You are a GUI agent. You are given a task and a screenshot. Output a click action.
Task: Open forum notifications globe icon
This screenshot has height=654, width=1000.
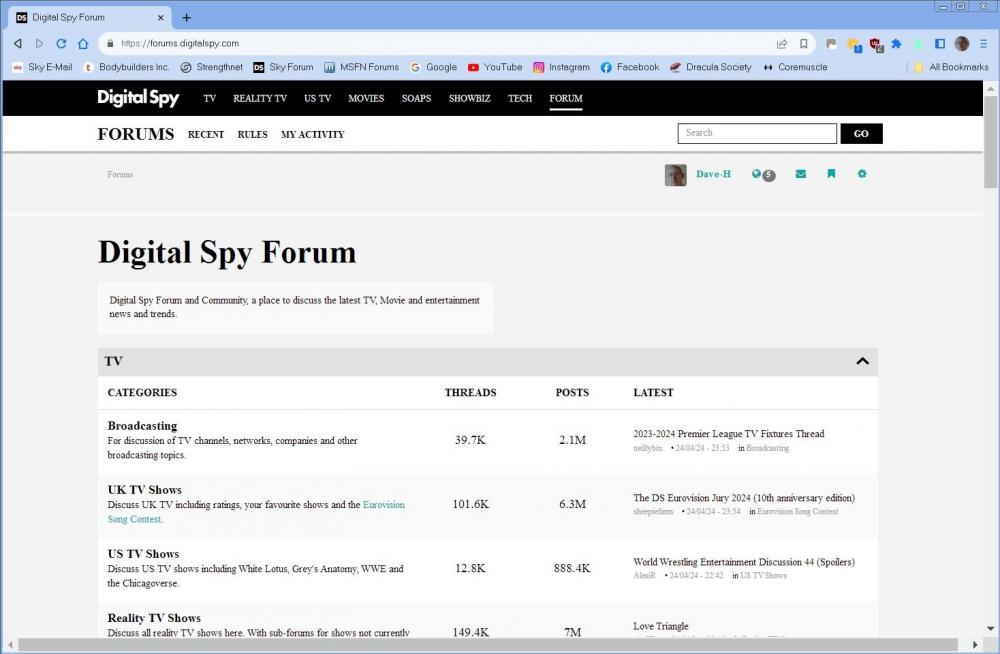click(757, 174)
